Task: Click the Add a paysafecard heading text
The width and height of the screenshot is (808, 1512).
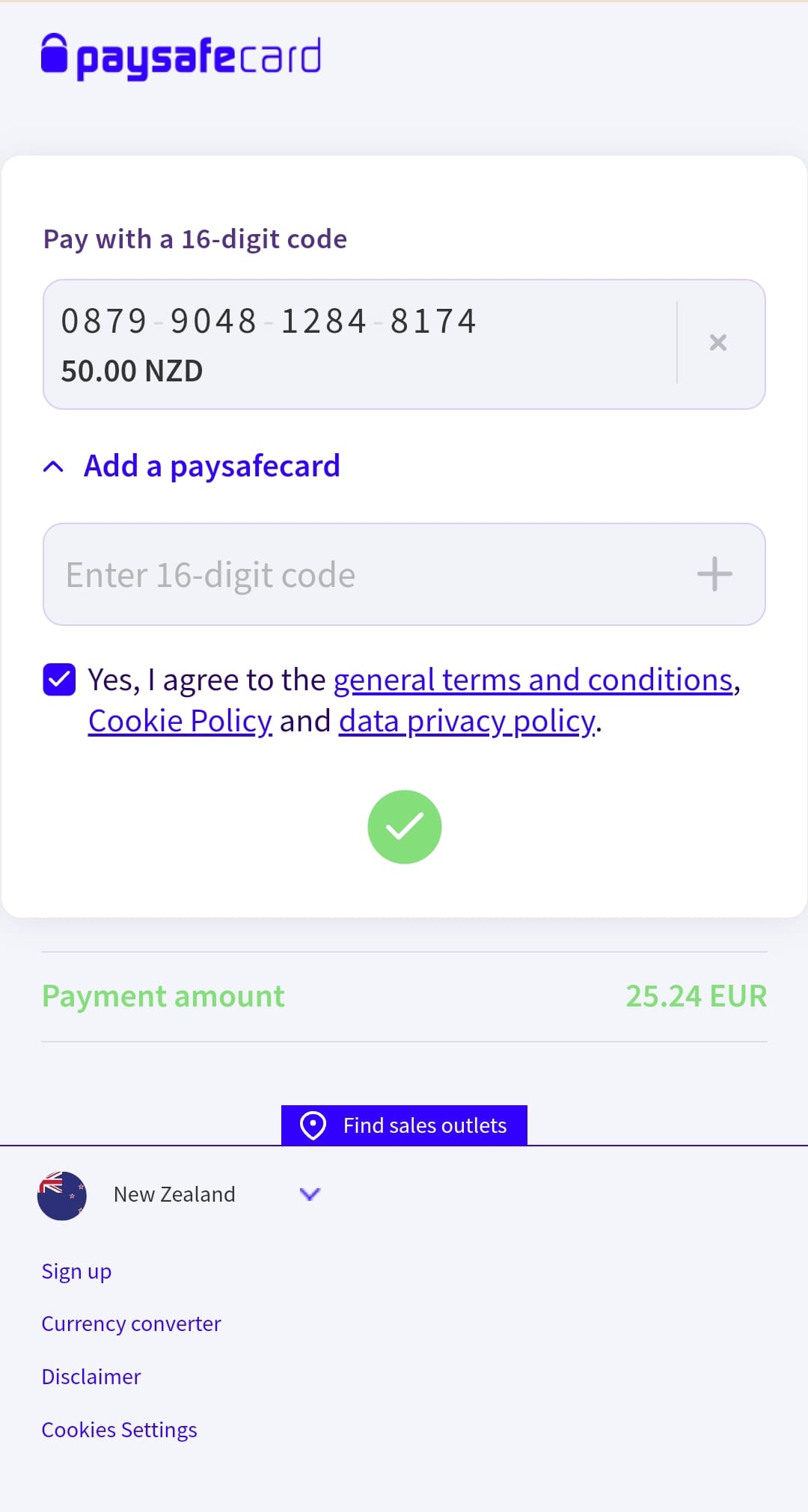Action: 212,466
